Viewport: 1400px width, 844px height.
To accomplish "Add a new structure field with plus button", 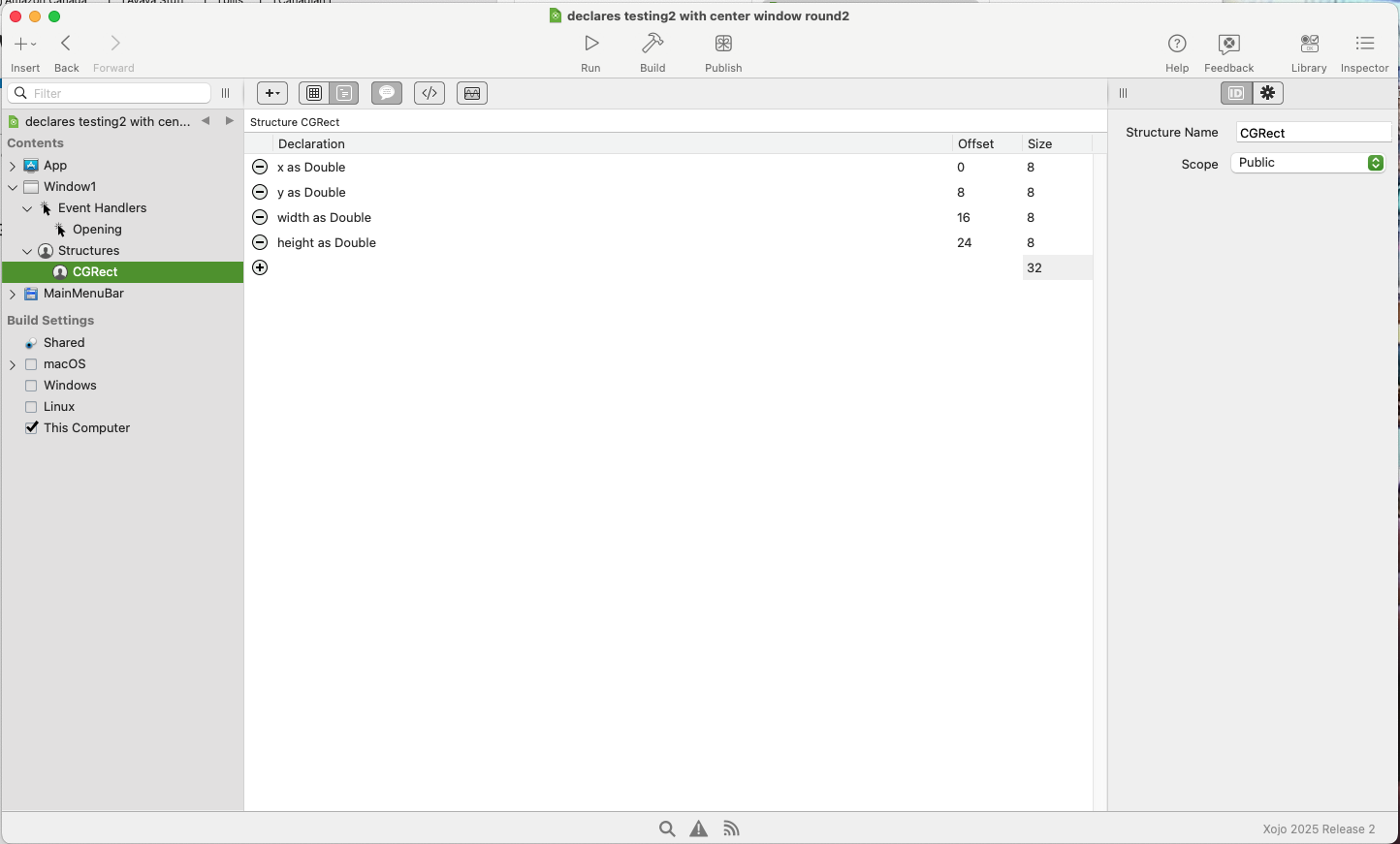I will coord(260,268).
